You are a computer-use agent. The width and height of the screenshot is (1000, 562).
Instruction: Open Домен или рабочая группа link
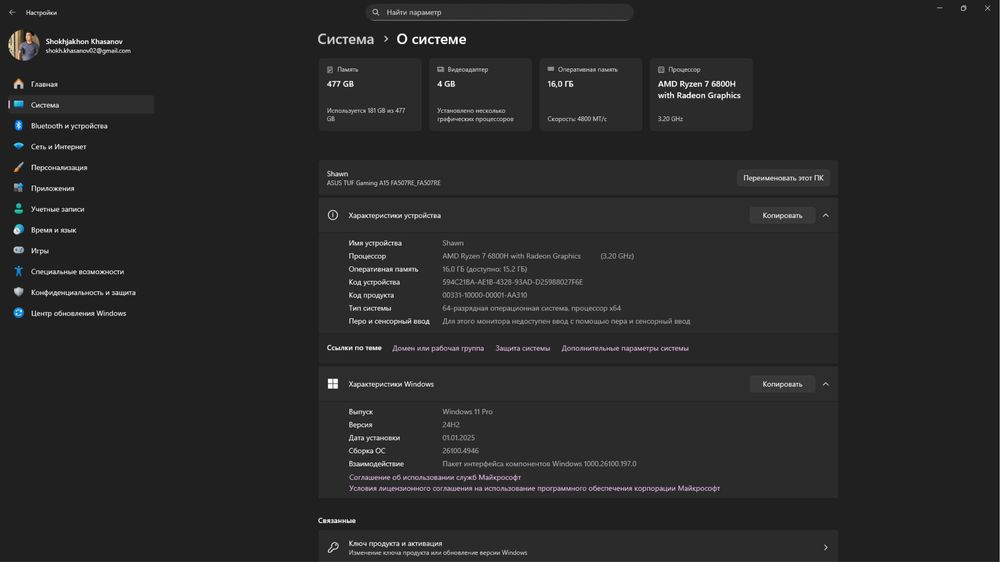coord(438,348)
